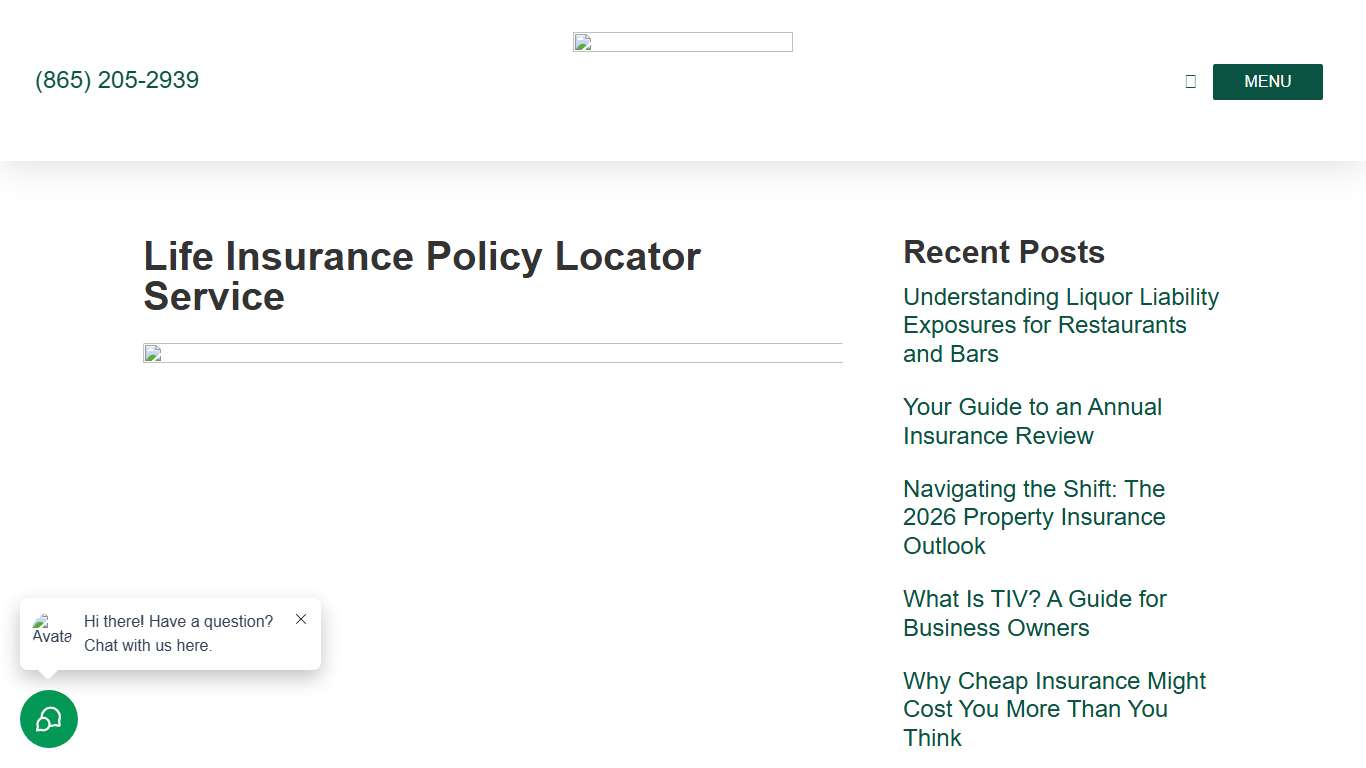Read Your Guide to an Annual Insurance Review

(x=1032, y=421)
